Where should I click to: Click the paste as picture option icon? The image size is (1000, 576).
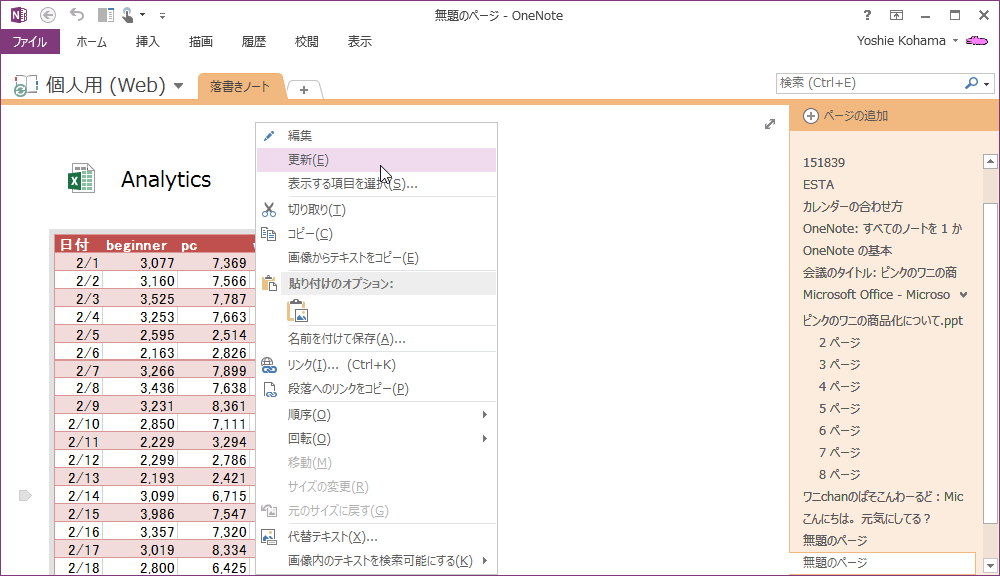pyautogui.click(x=298, y=311)
